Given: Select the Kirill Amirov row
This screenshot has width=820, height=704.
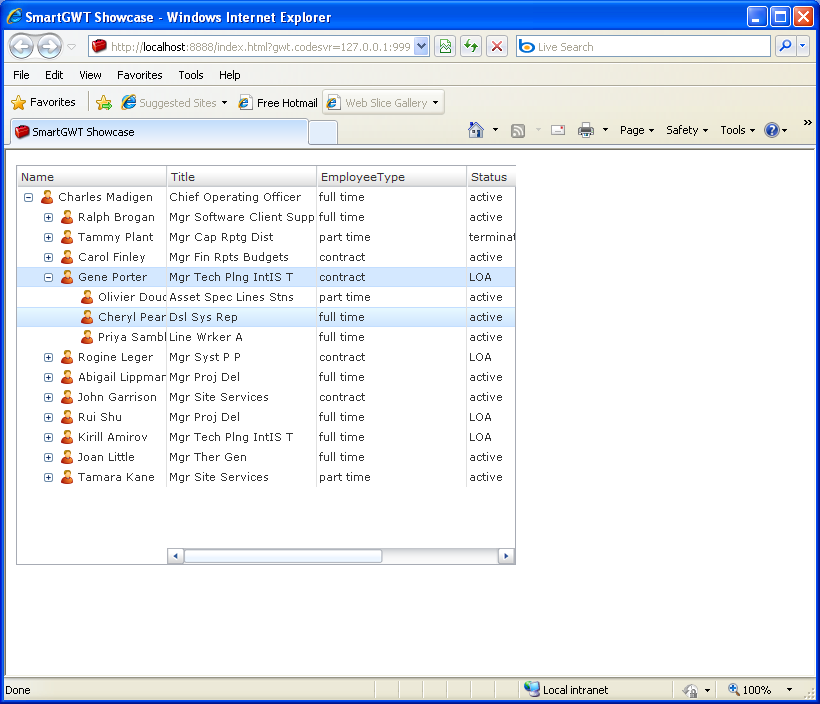Looking at the screenshot, I should [266, 437].
